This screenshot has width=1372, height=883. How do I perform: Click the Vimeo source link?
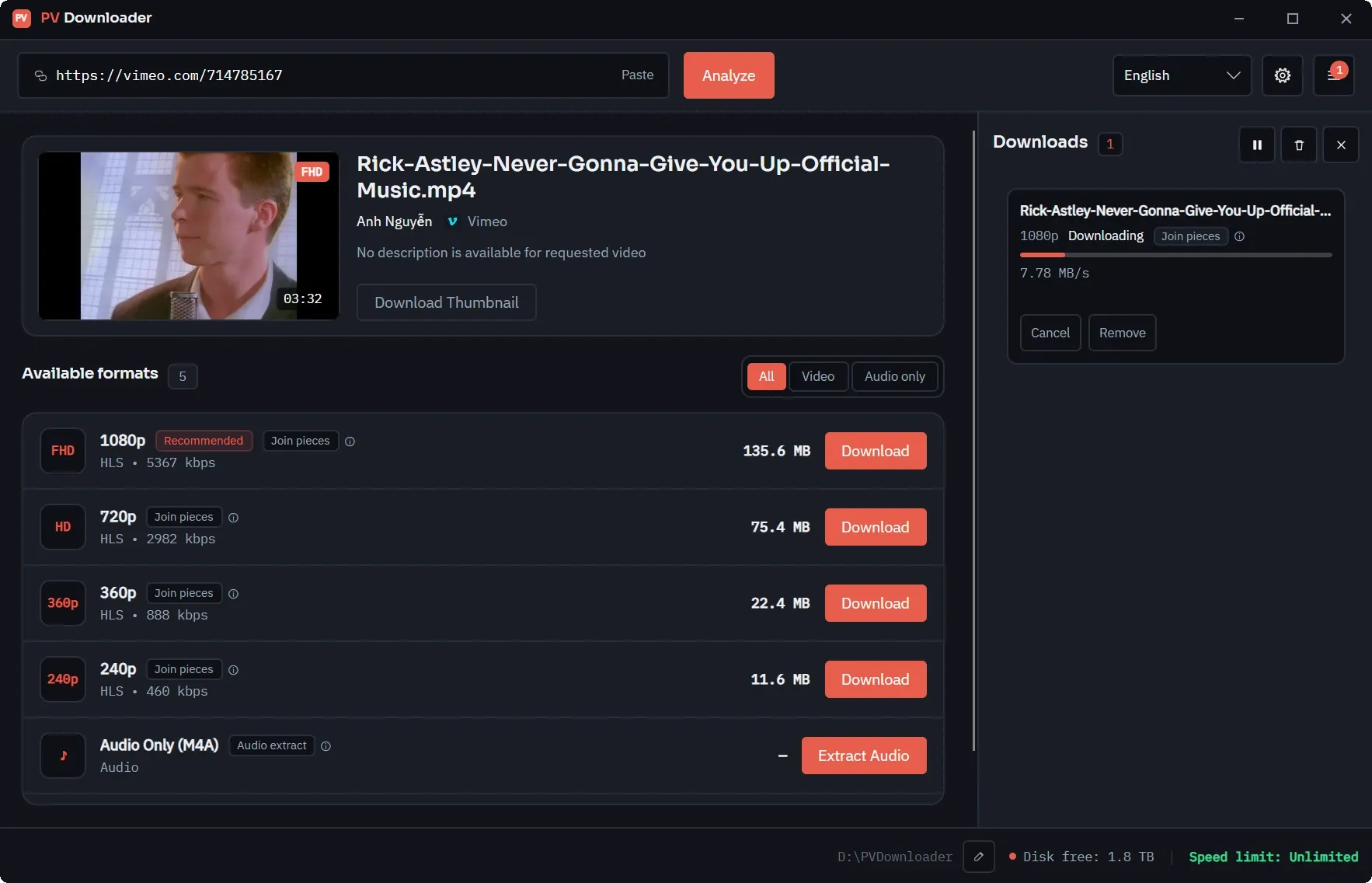pyautogui.click(x=478, y=222)
